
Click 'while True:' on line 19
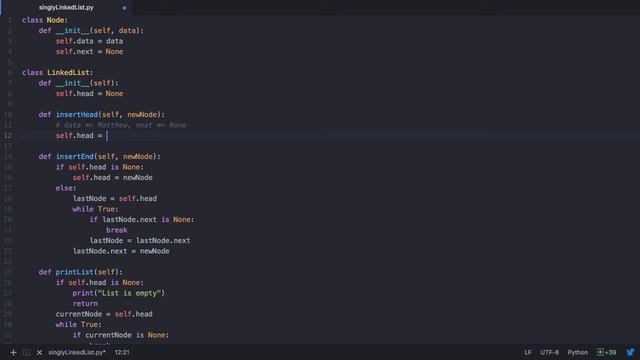point(96,209)
